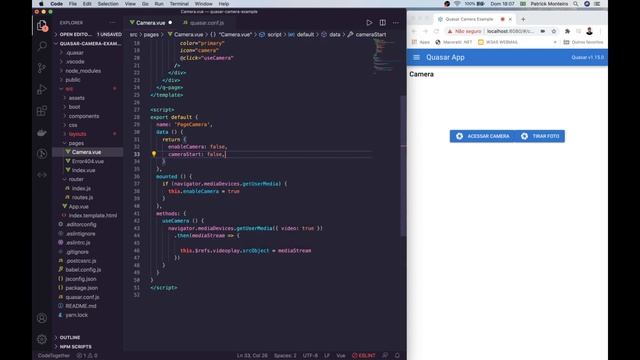
Task: Click the Spaces: 2 status bar entry
Action: (x=285, y=356)
